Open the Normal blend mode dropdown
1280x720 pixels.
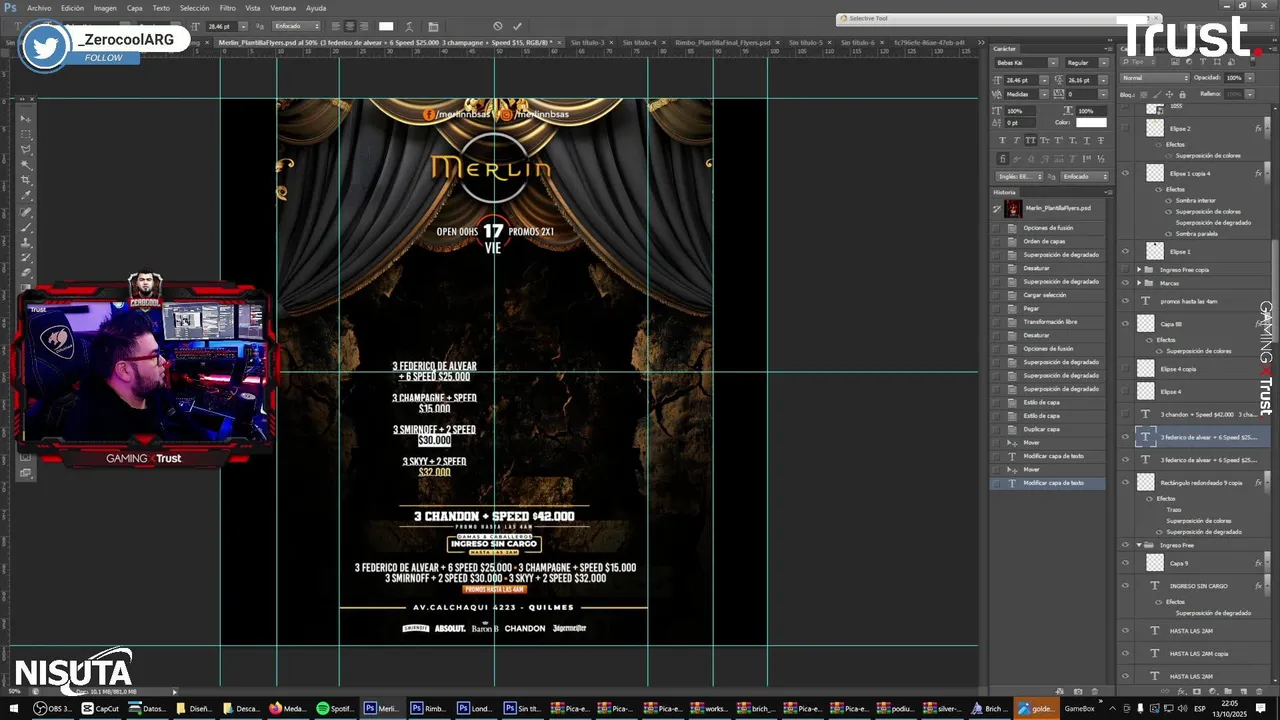1155,78
